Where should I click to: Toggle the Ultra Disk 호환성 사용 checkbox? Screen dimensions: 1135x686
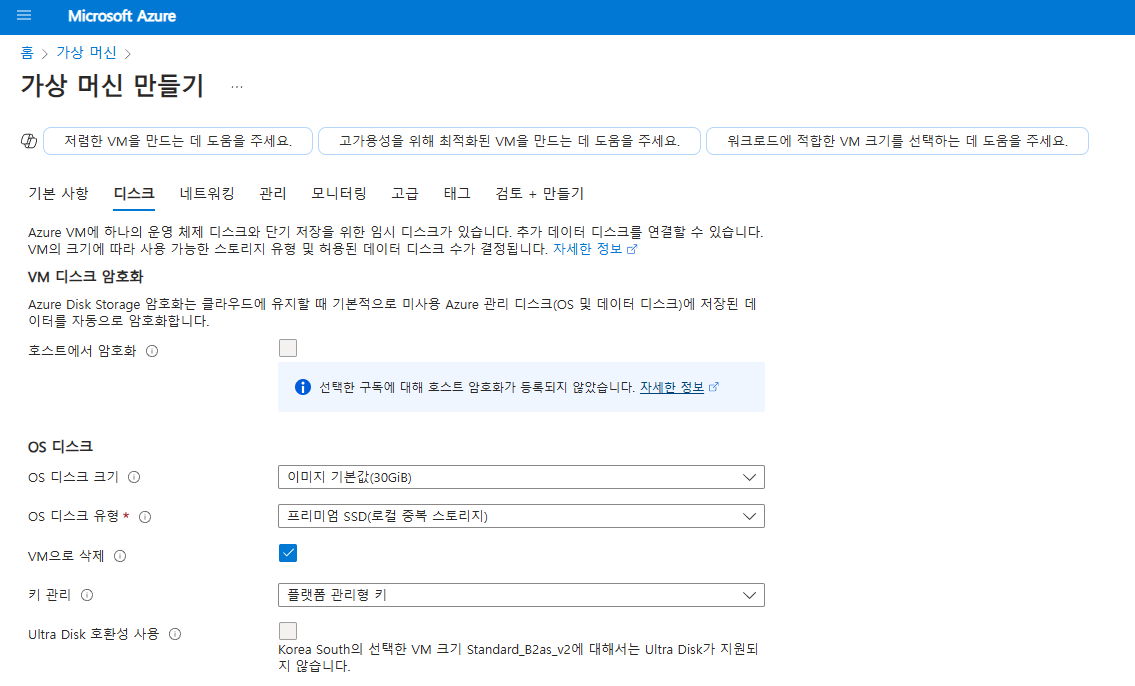pos(288,631)
